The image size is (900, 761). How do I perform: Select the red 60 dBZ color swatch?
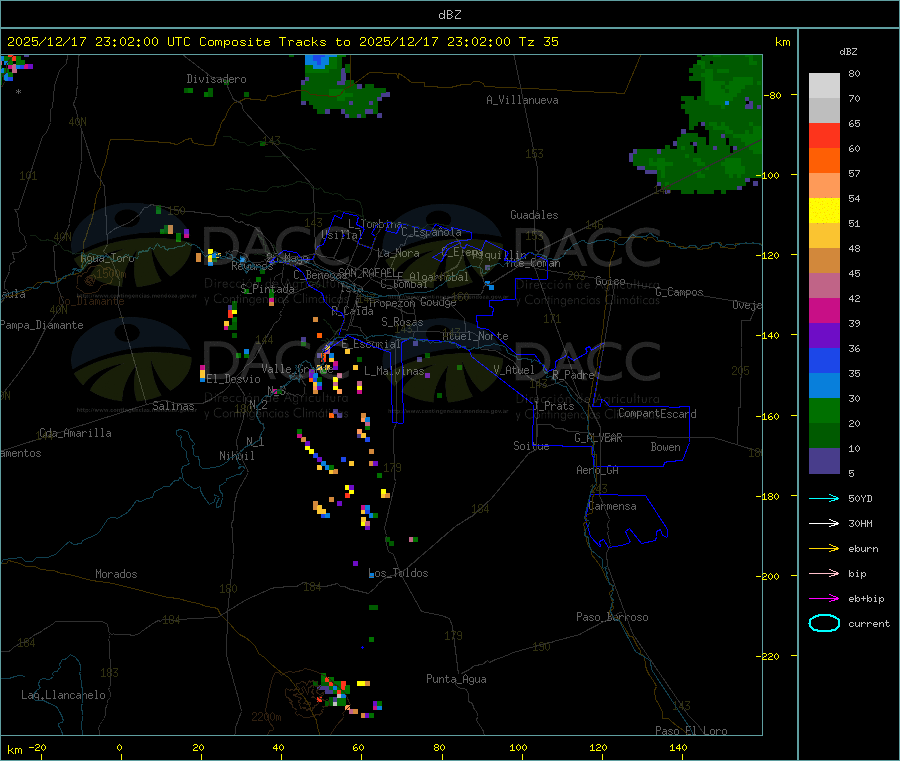[x=824, y=135]
